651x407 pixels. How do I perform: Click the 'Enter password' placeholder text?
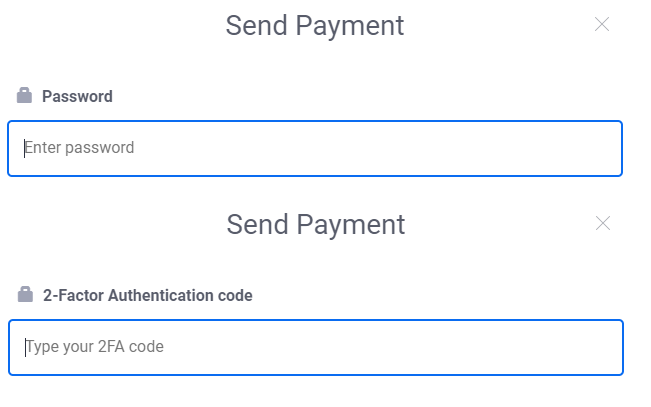click(80, 148)
